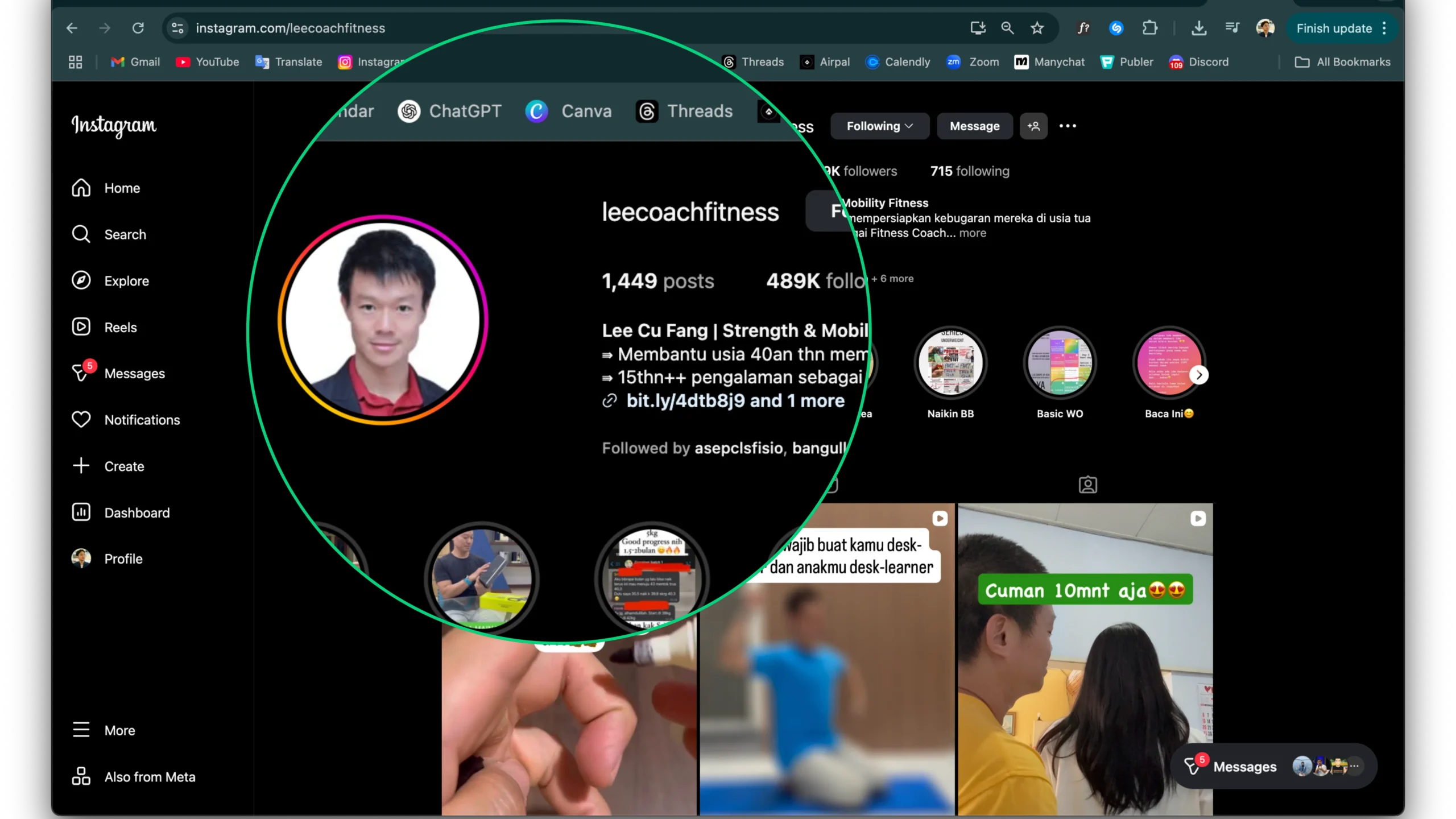Click Create in sidebar
This screenshot has width=1456, height=819.
point(108,466)
